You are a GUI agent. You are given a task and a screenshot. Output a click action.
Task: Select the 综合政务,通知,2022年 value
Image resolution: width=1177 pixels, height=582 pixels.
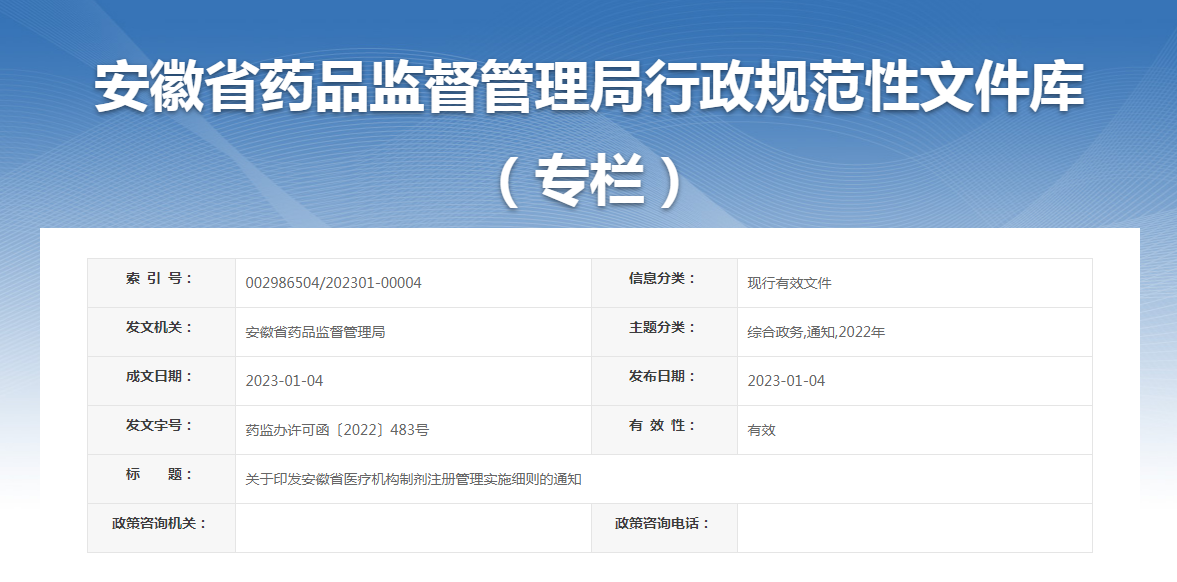coord(817,332)
